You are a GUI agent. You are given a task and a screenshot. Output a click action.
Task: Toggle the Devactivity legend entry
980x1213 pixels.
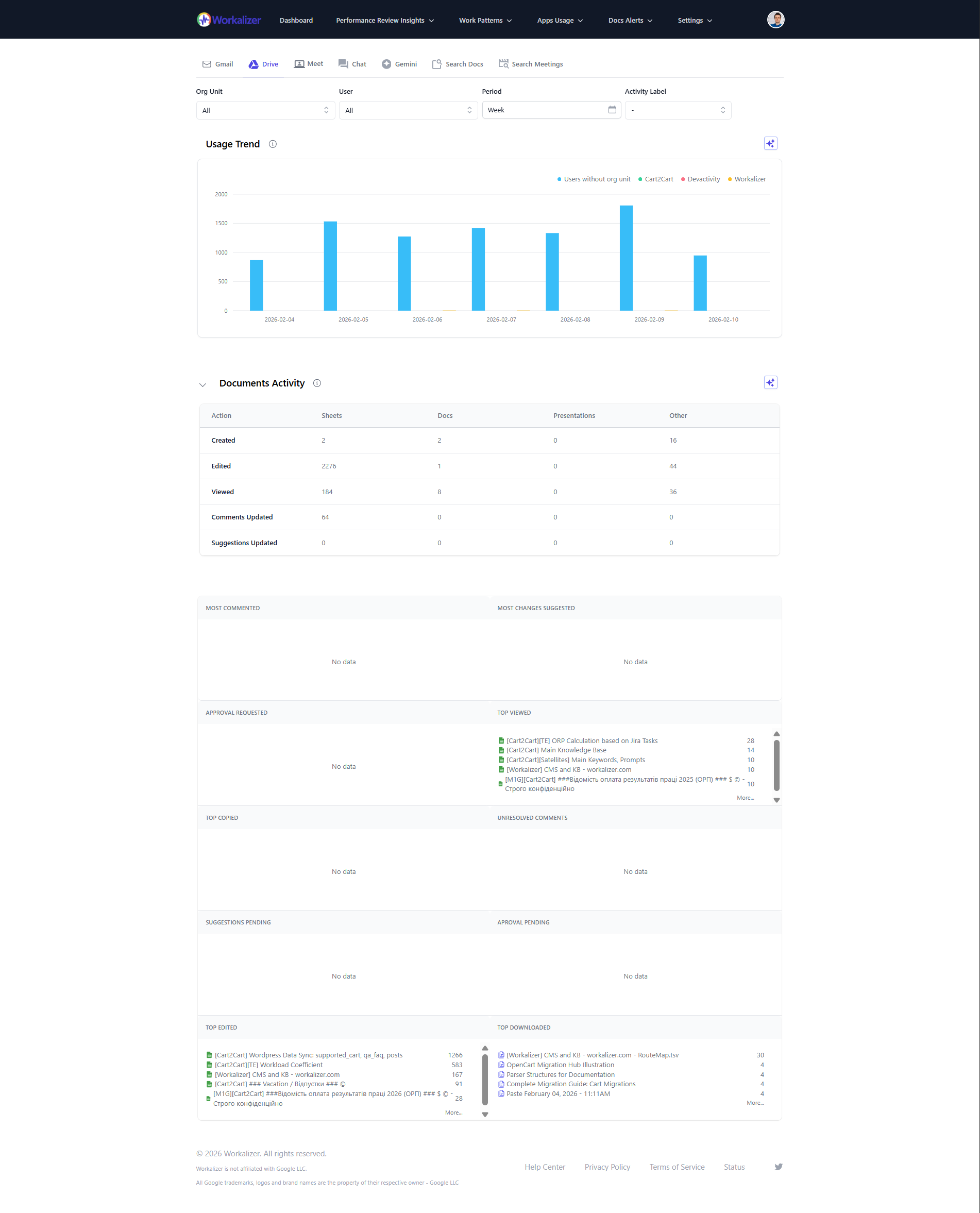pos(701,179)
